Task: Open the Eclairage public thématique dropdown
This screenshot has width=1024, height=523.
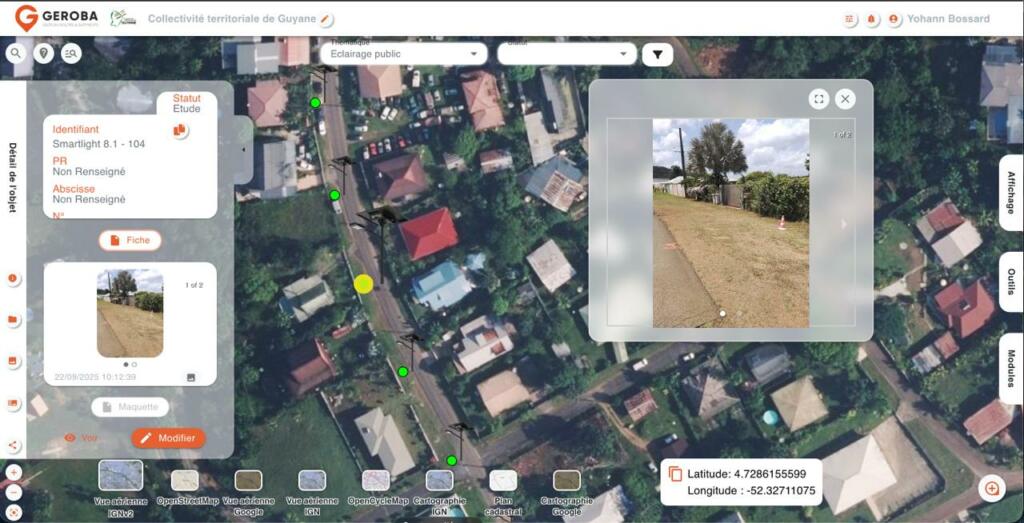Action: [403, 54]
